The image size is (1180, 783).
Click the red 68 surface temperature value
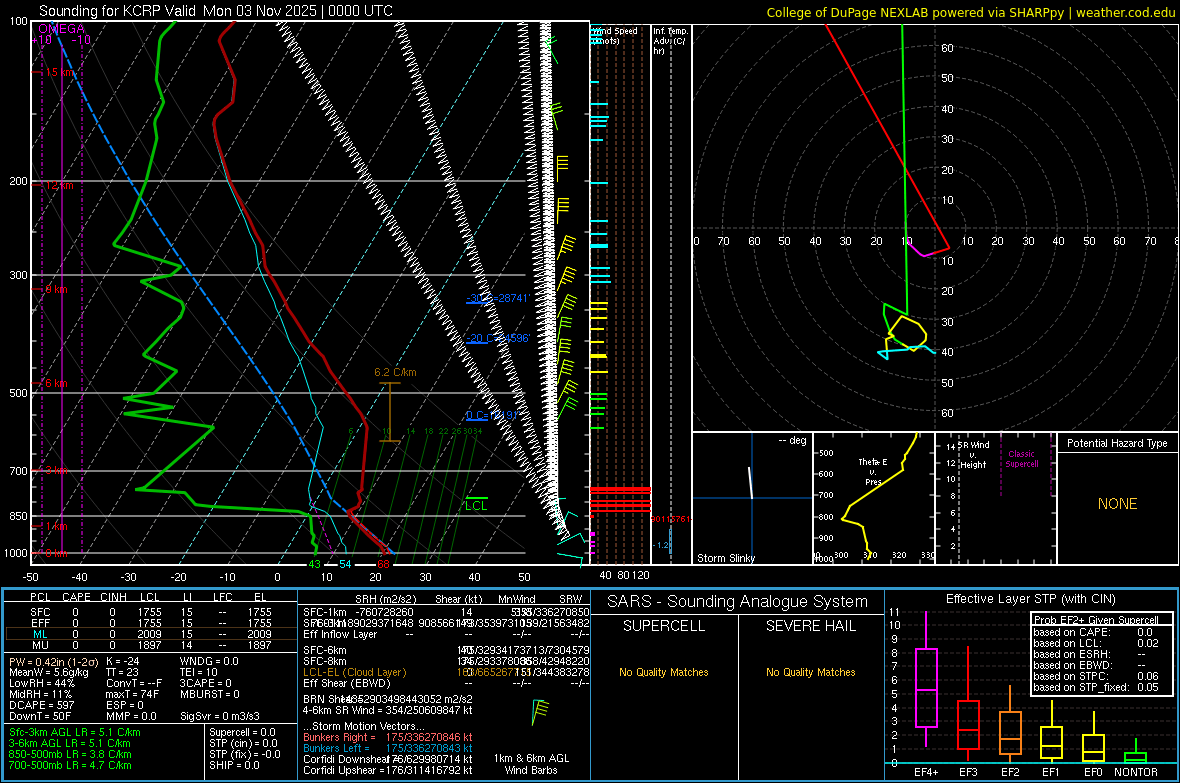(383, 565)
